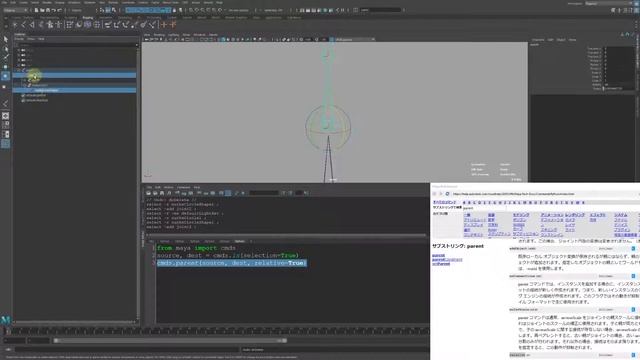
Task: Click the highlighted Rotate tool in toolbox
Action: coord(5,76)
